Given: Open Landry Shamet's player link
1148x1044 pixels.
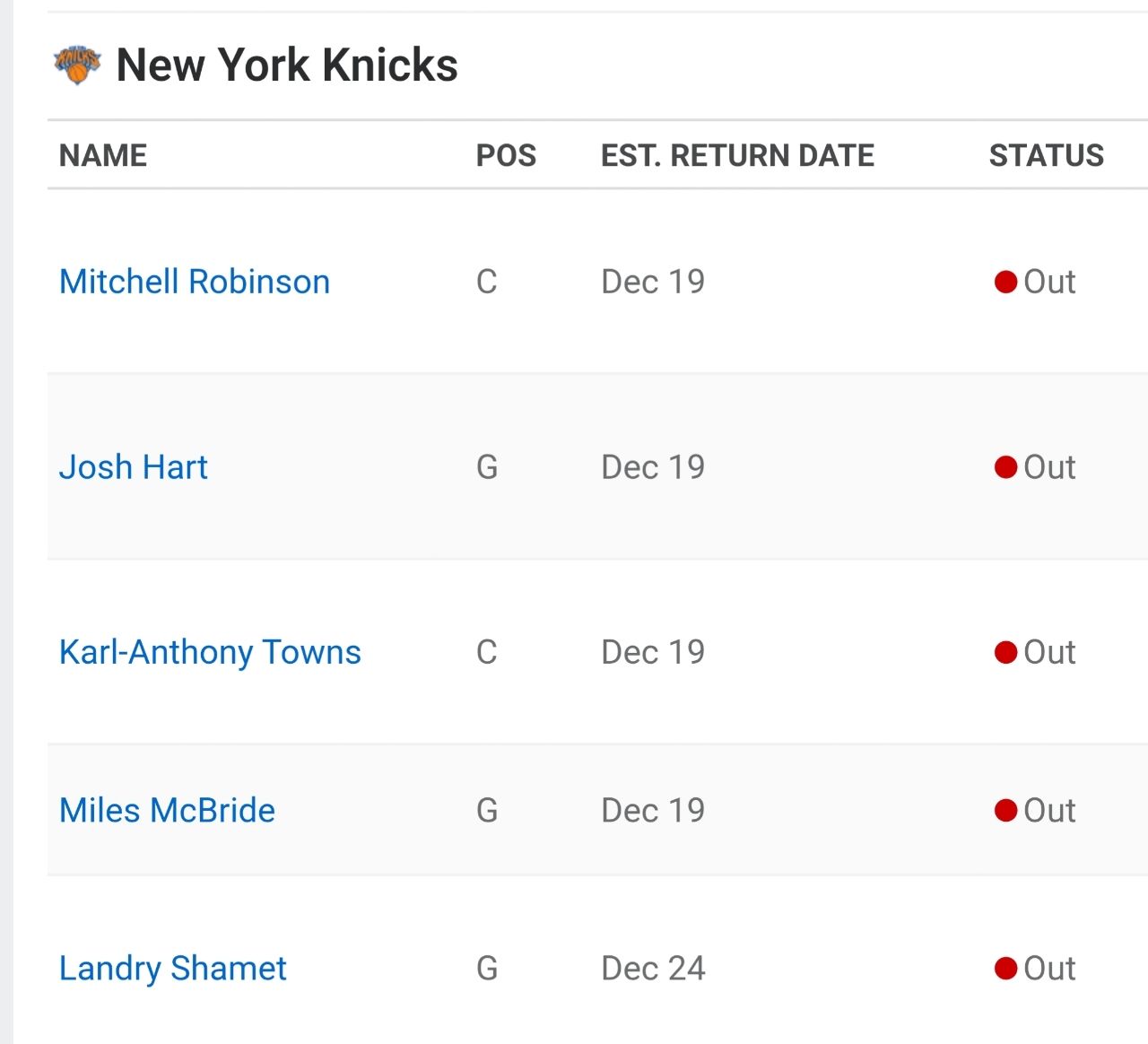Looking at the screenshot, I should pyautogui.click(x=172, y=969).
